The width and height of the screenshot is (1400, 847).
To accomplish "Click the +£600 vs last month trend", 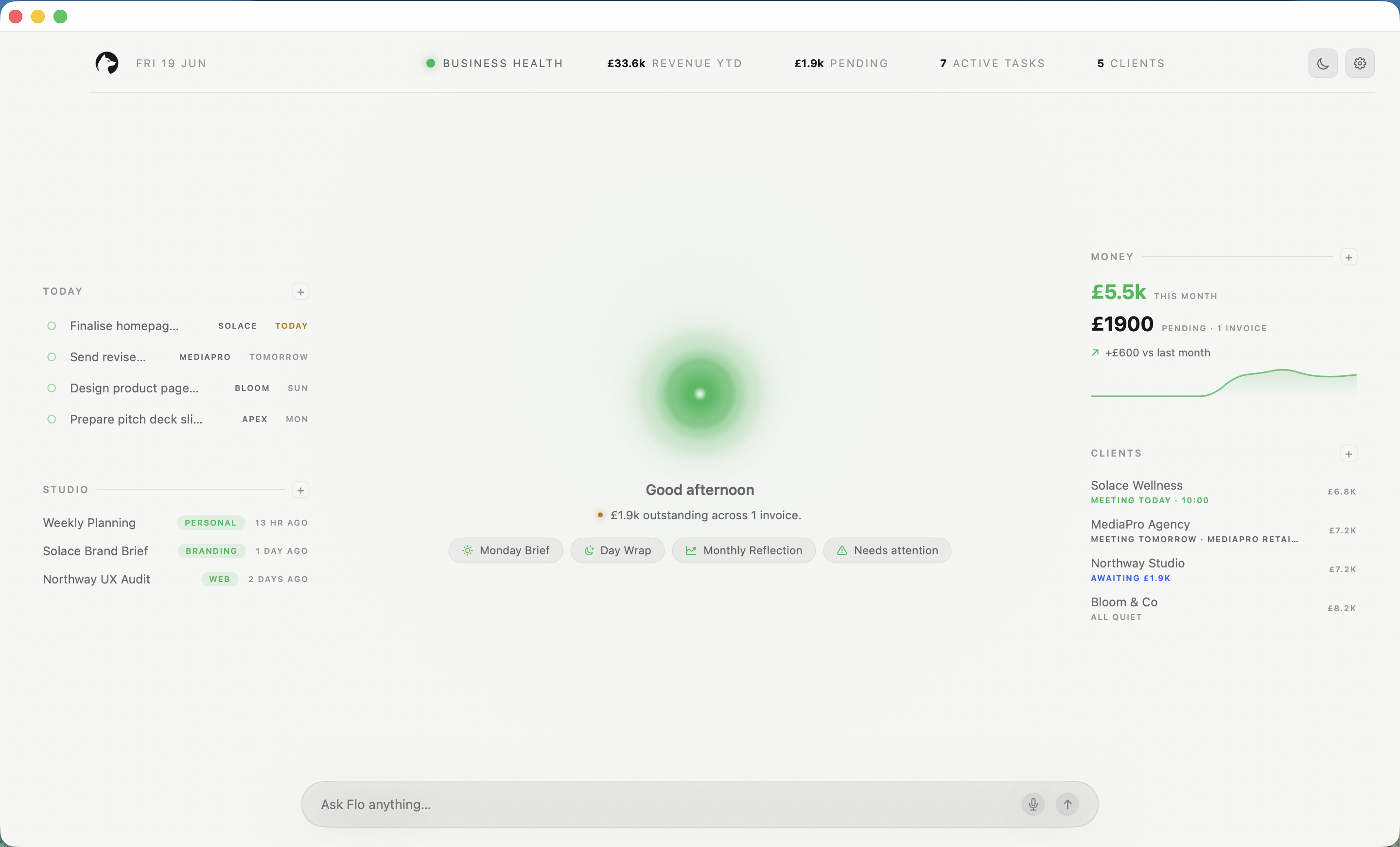I will coord(1151,353).
